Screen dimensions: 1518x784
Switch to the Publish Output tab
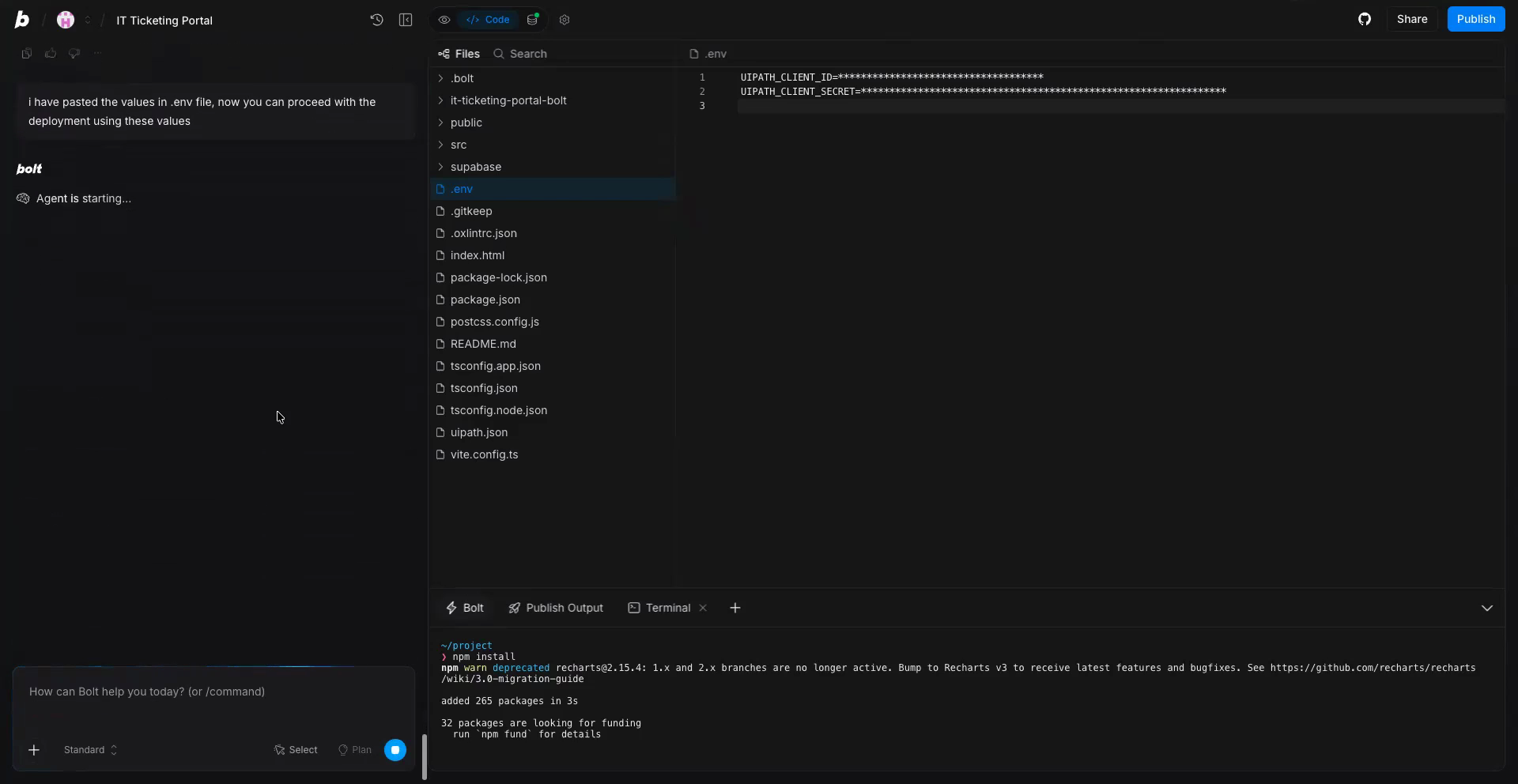click(x=556, y=608)
